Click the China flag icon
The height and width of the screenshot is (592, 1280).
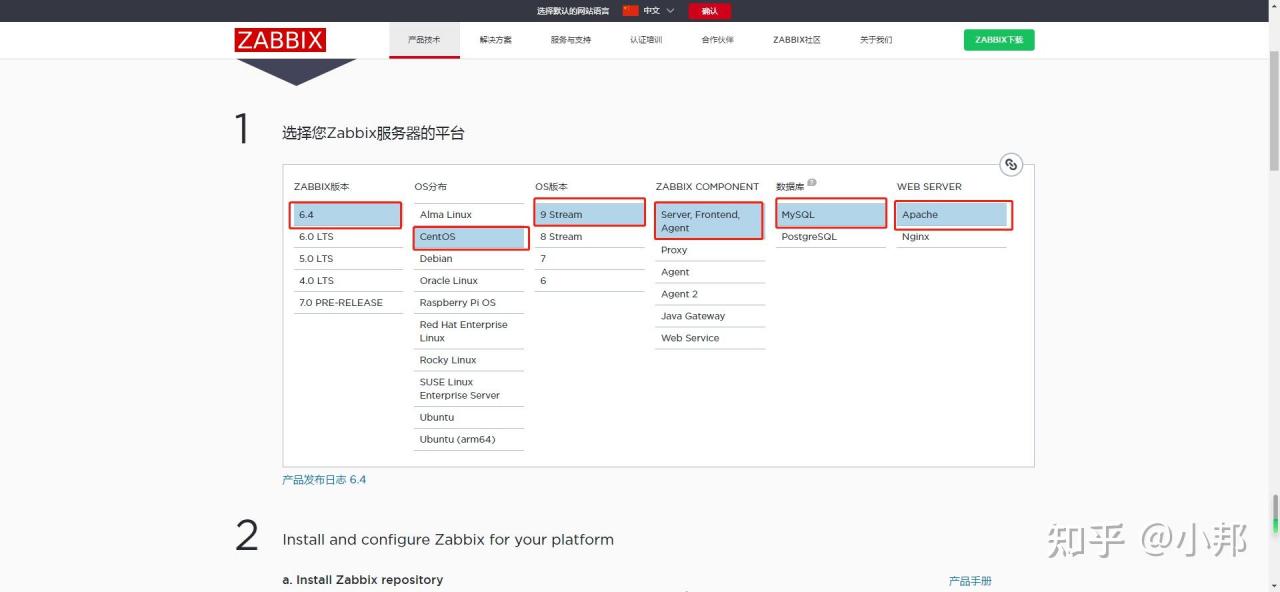coord(630,10)
